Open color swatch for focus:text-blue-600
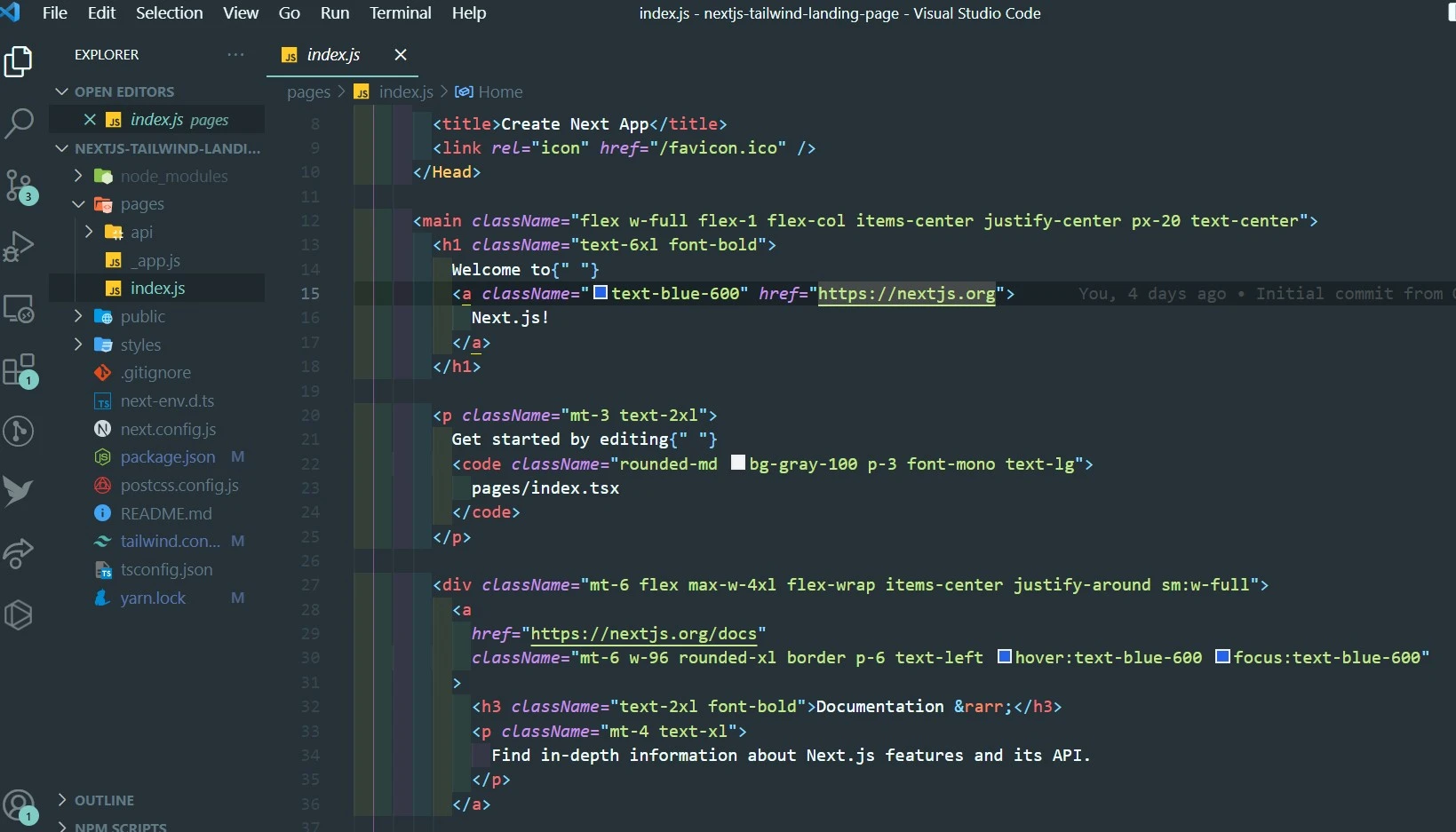 pyautogui.click(x=1222, y=656)
